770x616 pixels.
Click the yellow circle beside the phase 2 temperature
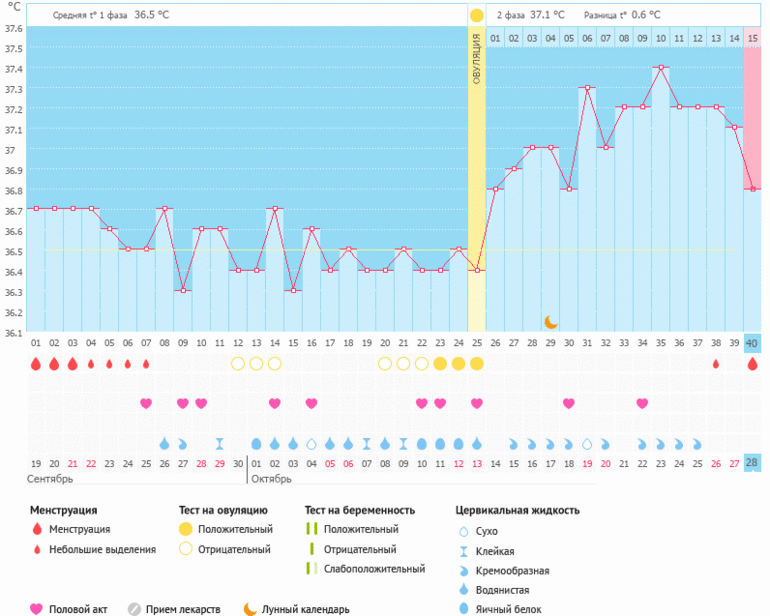[x=477, y=15]
